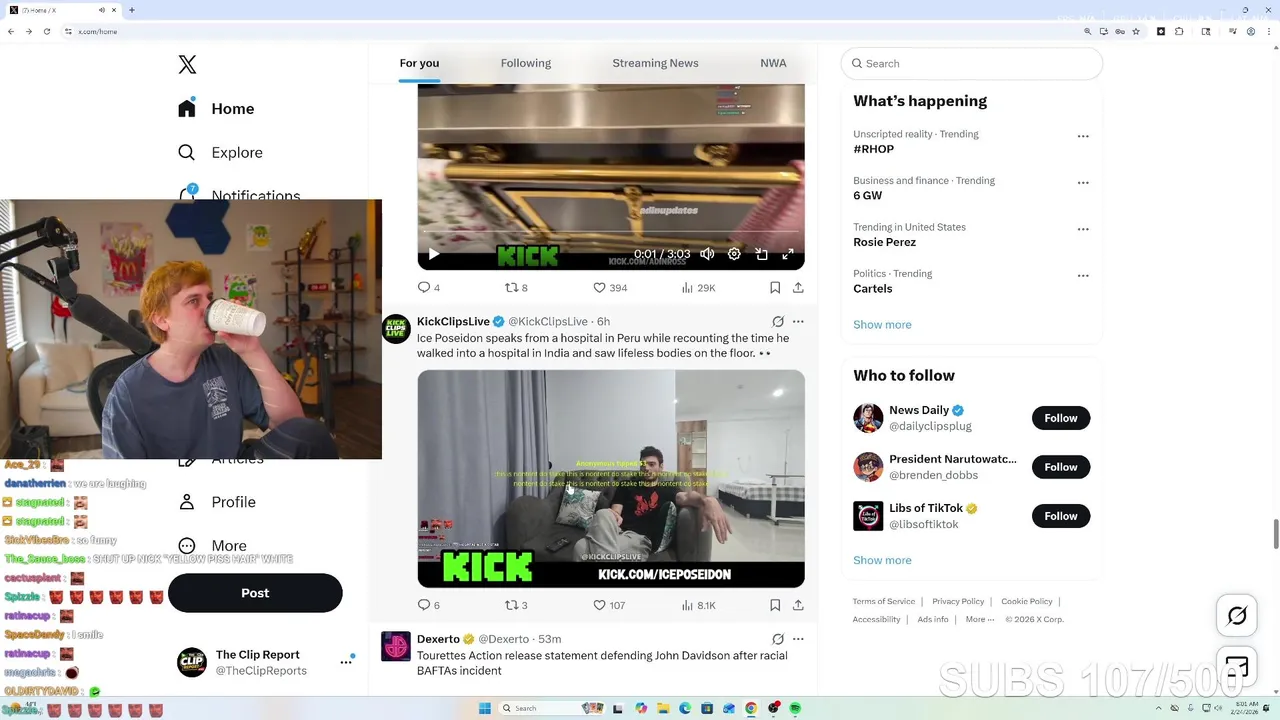
Task: Open the Privacy Policy link
Action: (x=958, y=602)
